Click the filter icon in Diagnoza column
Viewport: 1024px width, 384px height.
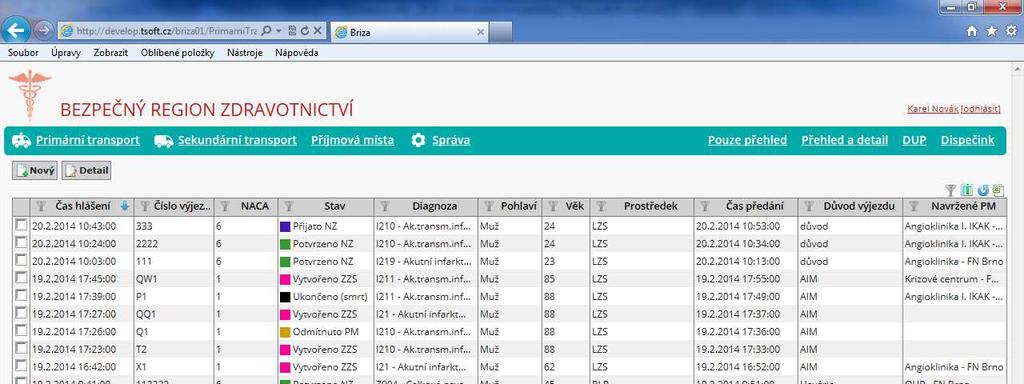(x=385, y=206)
